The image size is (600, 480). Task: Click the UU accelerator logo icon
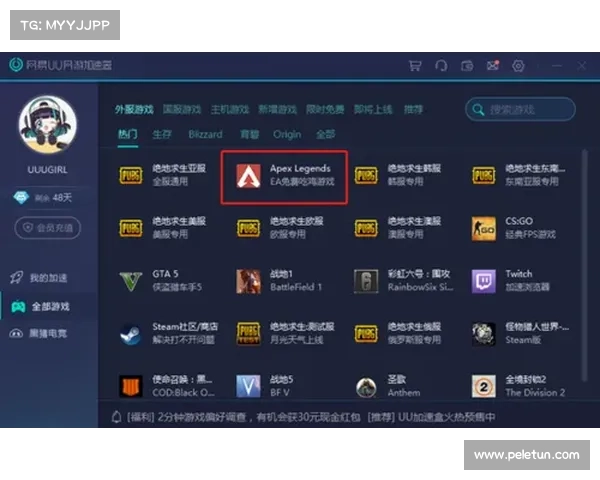point(16,65)
